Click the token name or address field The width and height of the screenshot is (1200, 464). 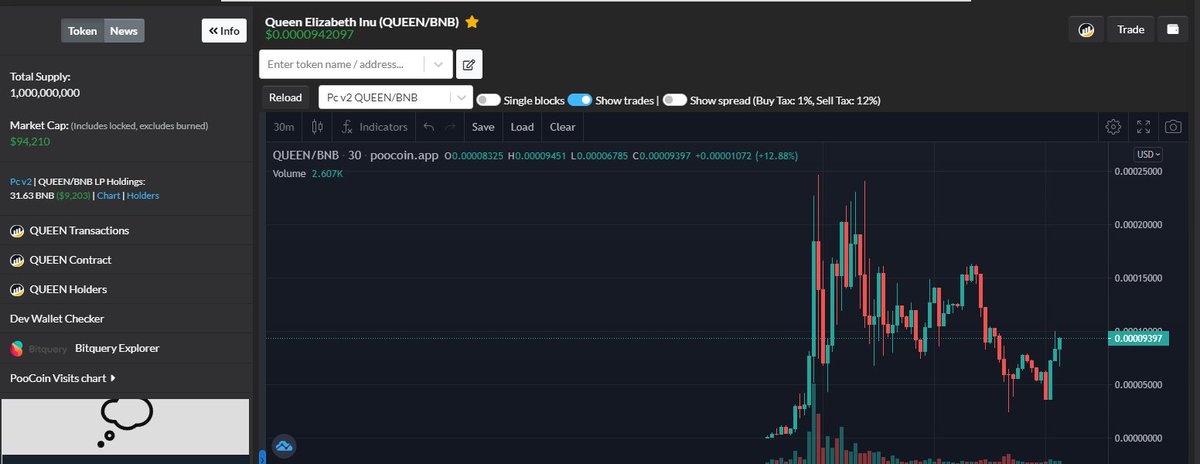pyautogui.click(x=341, y=65)
